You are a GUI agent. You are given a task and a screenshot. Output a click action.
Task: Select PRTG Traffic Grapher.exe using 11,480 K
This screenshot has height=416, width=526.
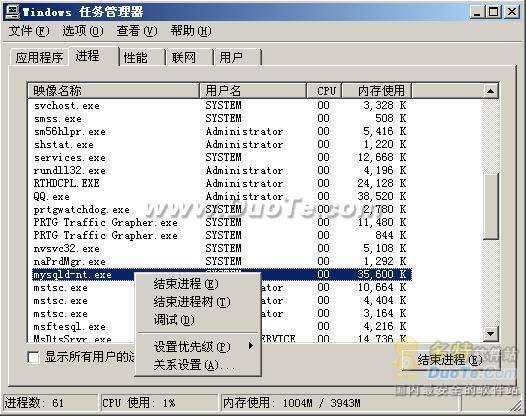221,222
